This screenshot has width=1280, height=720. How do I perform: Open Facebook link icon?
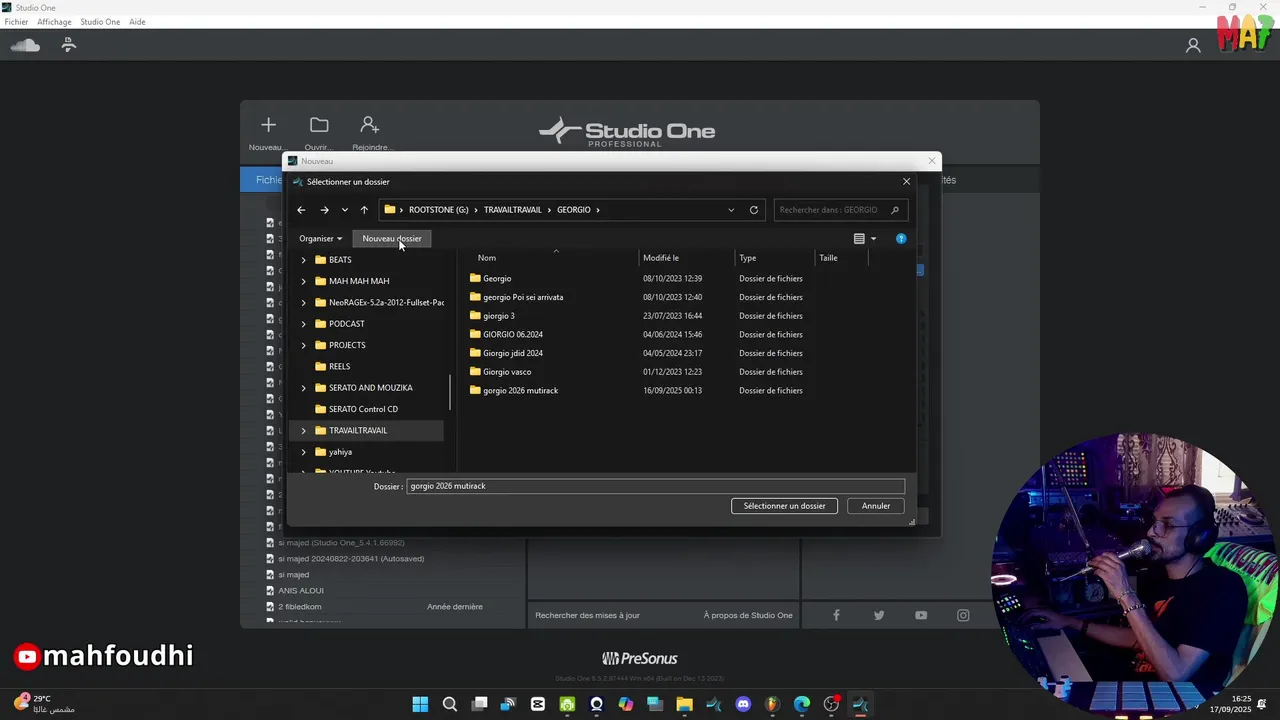[x=836, y=615]
